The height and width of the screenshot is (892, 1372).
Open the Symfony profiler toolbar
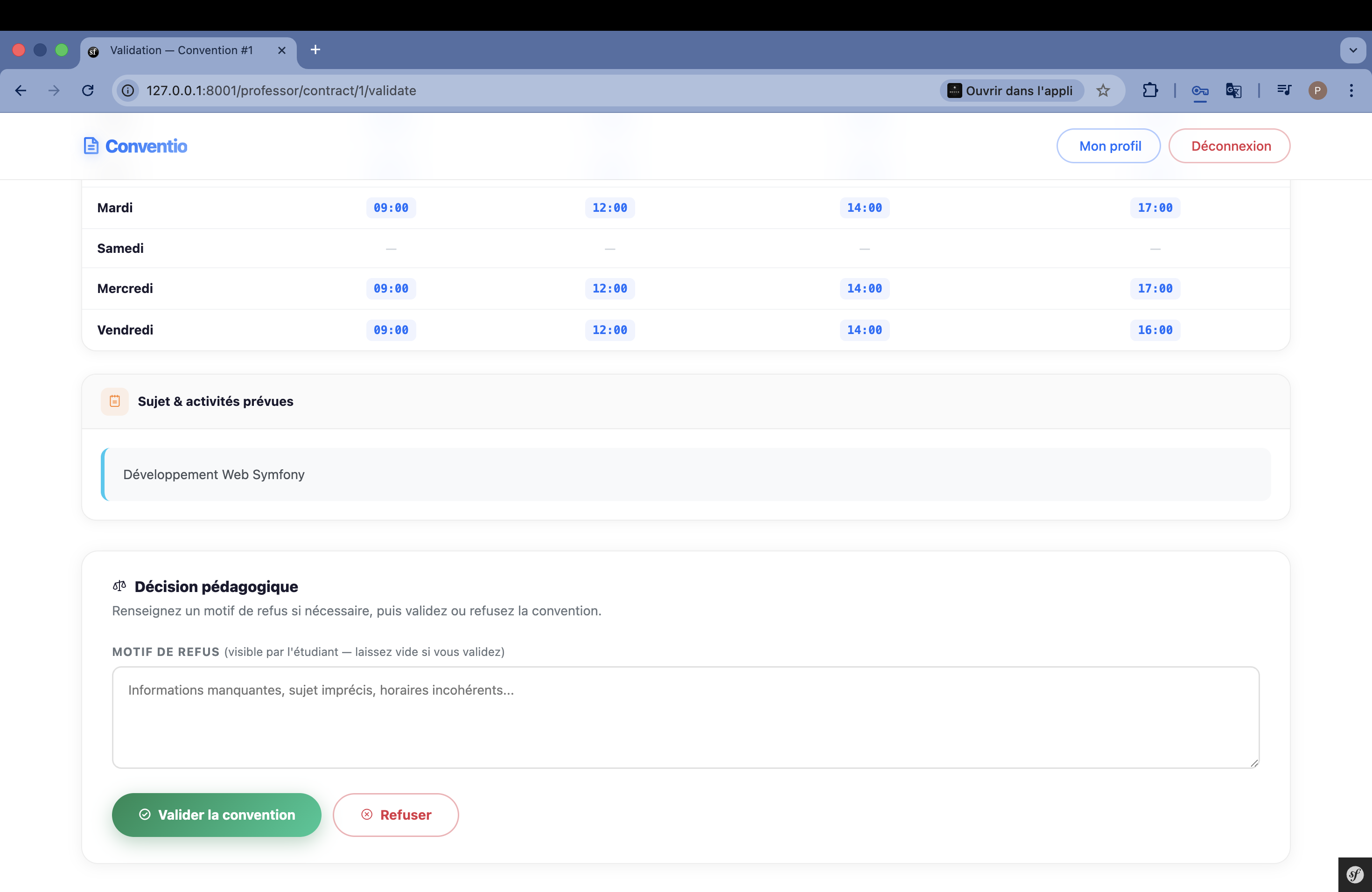[1353, 874]
